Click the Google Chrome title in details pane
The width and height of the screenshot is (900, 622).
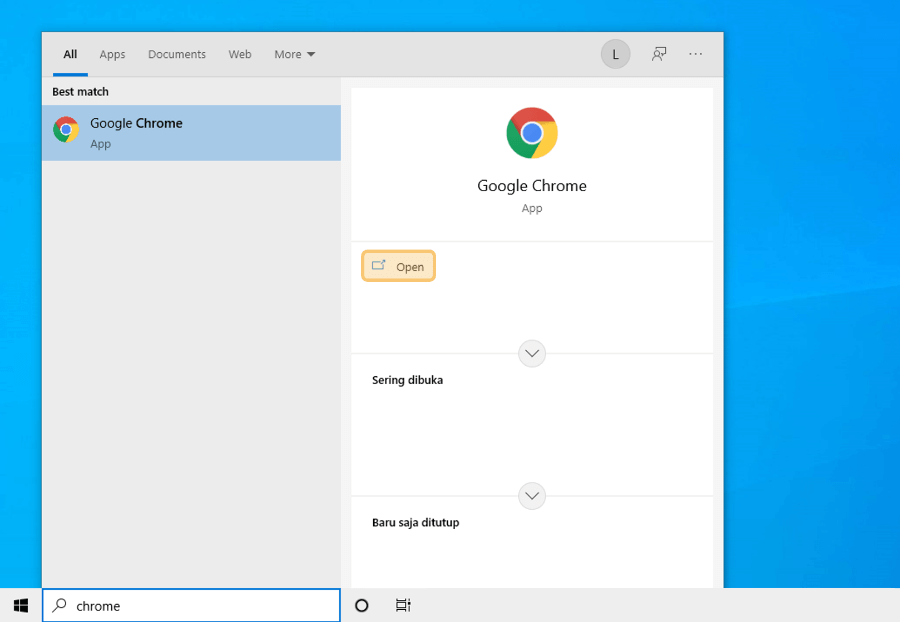click(532, 185)
